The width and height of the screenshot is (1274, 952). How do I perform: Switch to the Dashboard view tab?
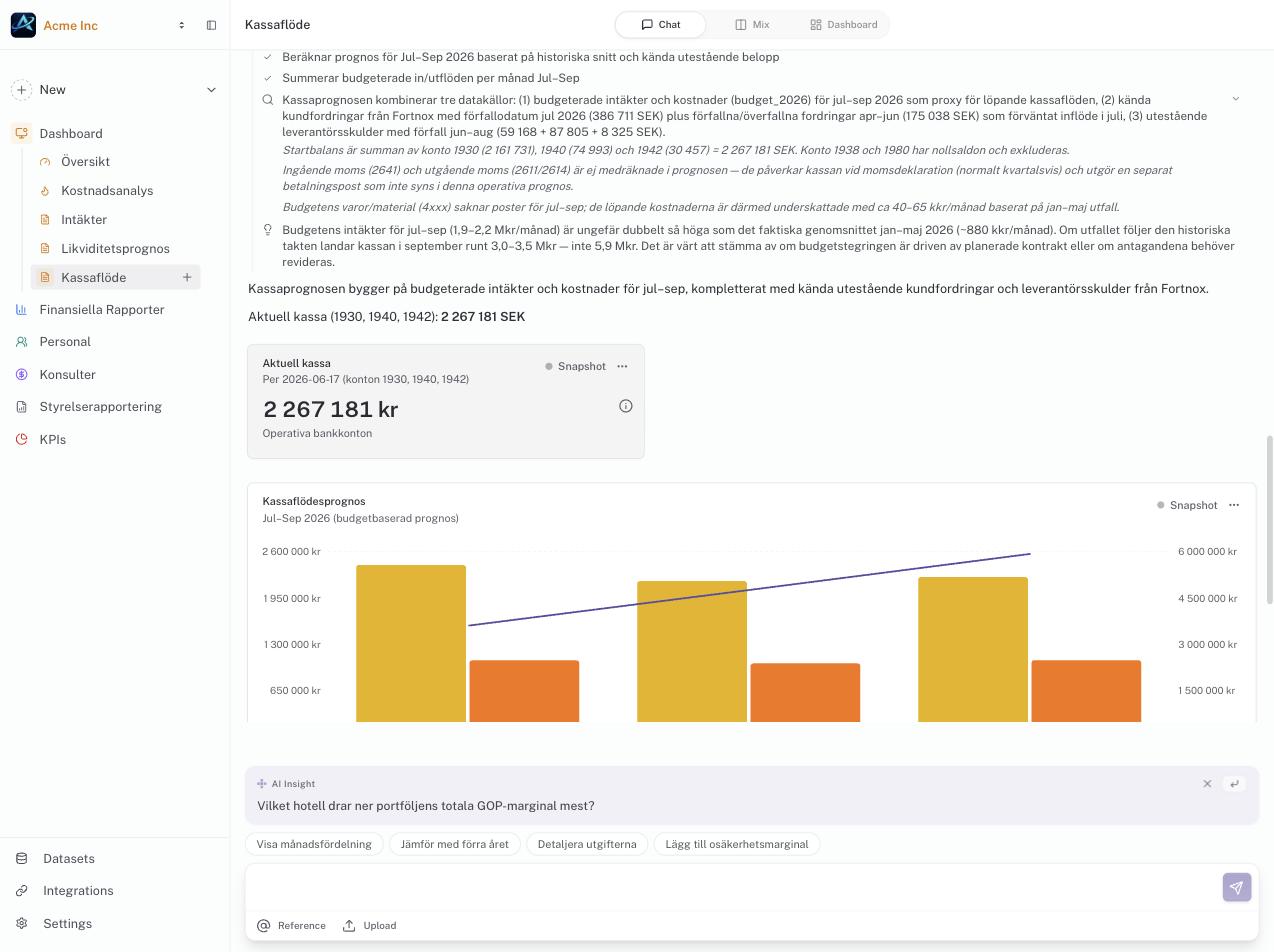point(843,25)
